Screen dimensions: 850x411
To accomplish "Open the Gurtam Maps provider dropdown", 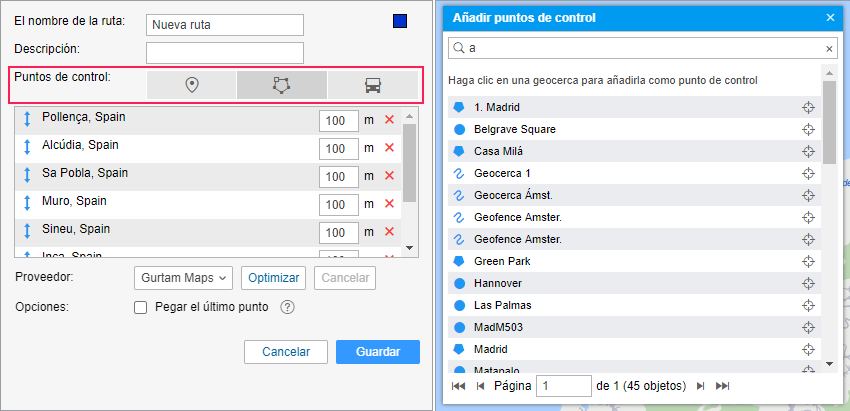I will 183,278.
